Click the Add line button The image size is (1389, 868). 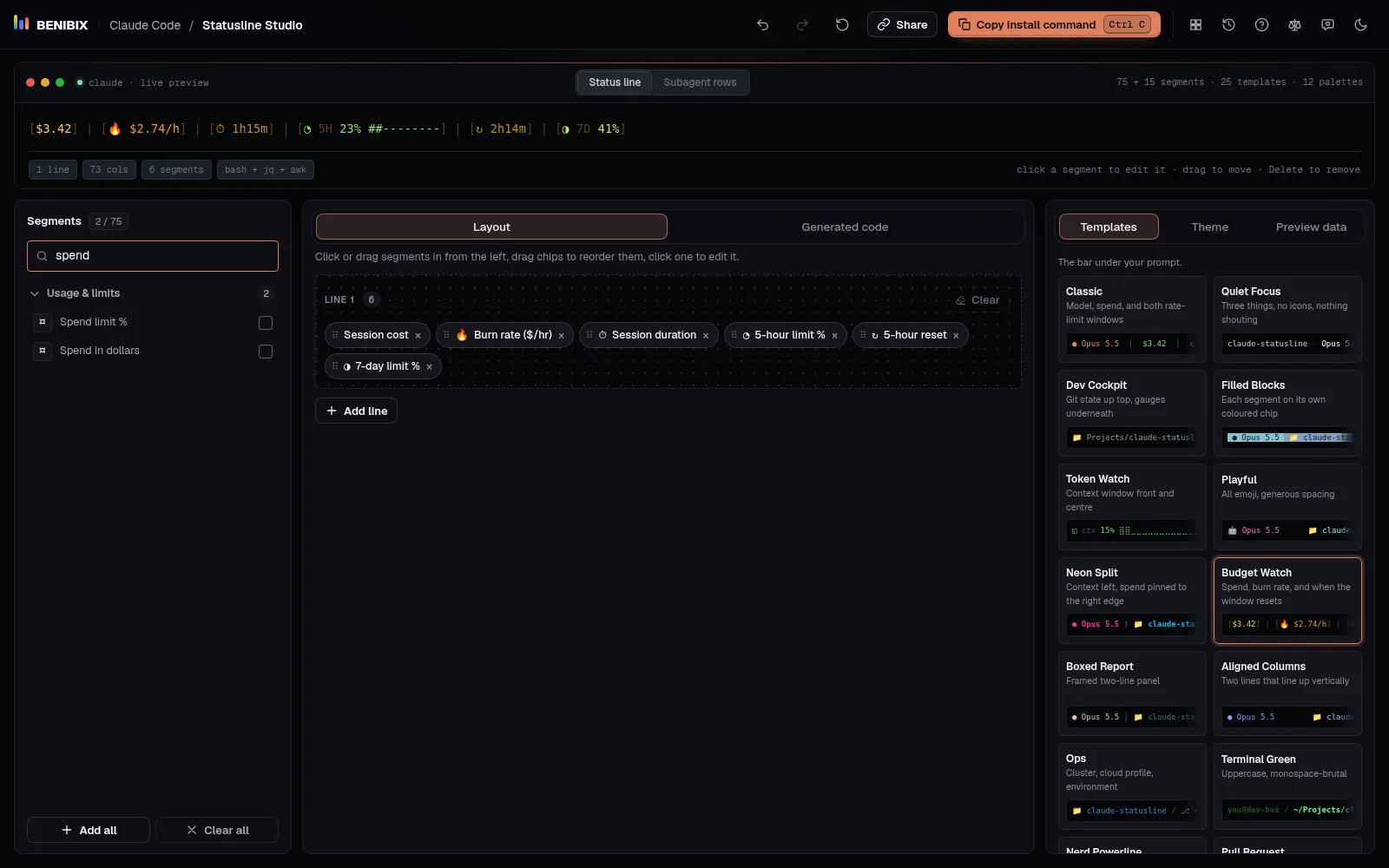pos(356,411)
